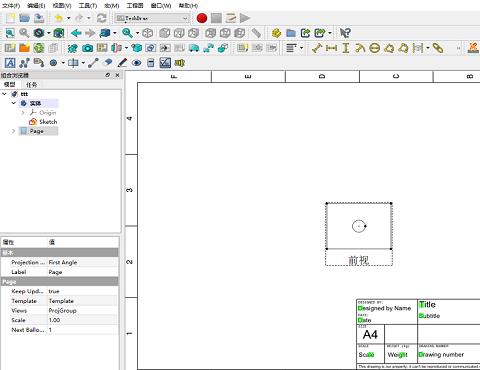Viewport: 480px width, 370px height.
Task: Insert a projection group
Action: (x=102, y=48)
